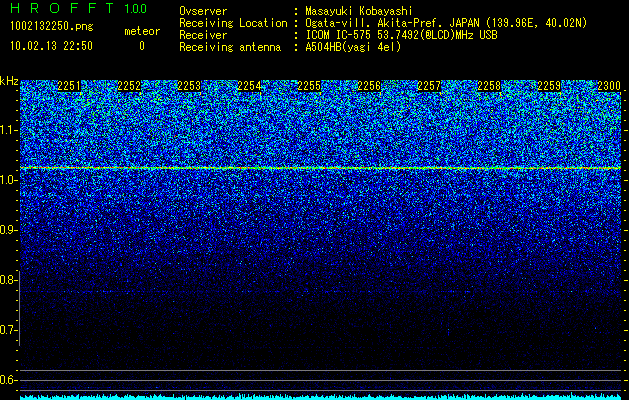Click the 2300 time marker
Viewport: 629px width, 400px height.
(x=609, y=86)
